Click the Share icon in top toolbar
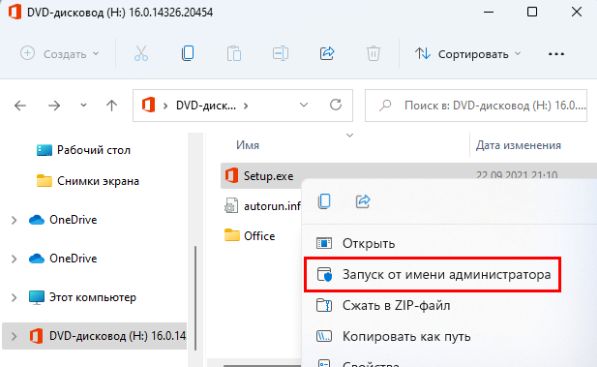 click(327, 54)
